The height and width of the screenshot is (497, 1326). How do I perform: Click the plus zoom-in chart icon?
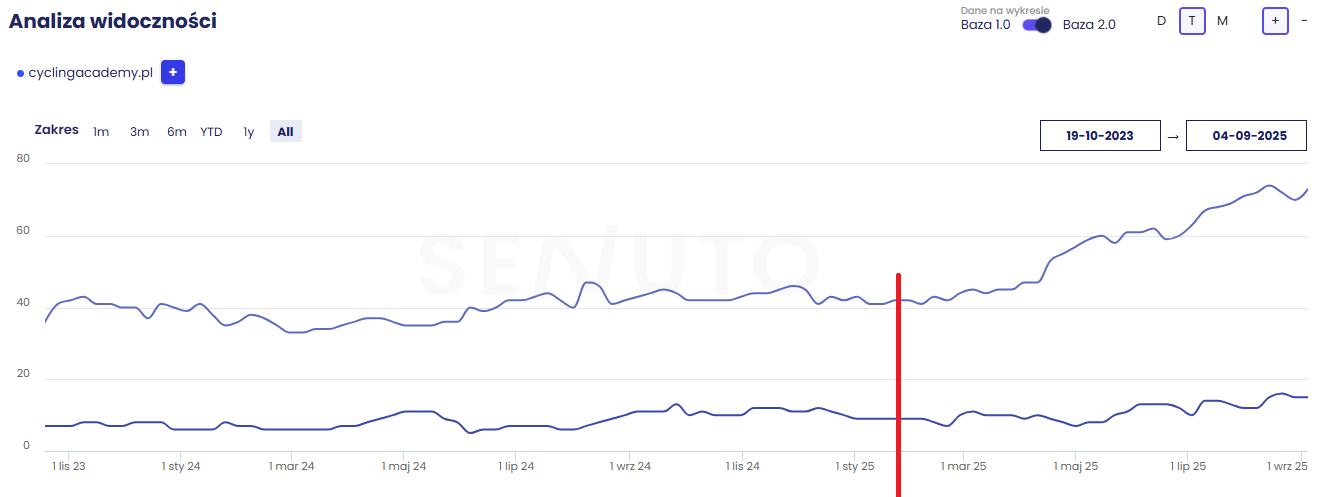tap(1275, 20)
